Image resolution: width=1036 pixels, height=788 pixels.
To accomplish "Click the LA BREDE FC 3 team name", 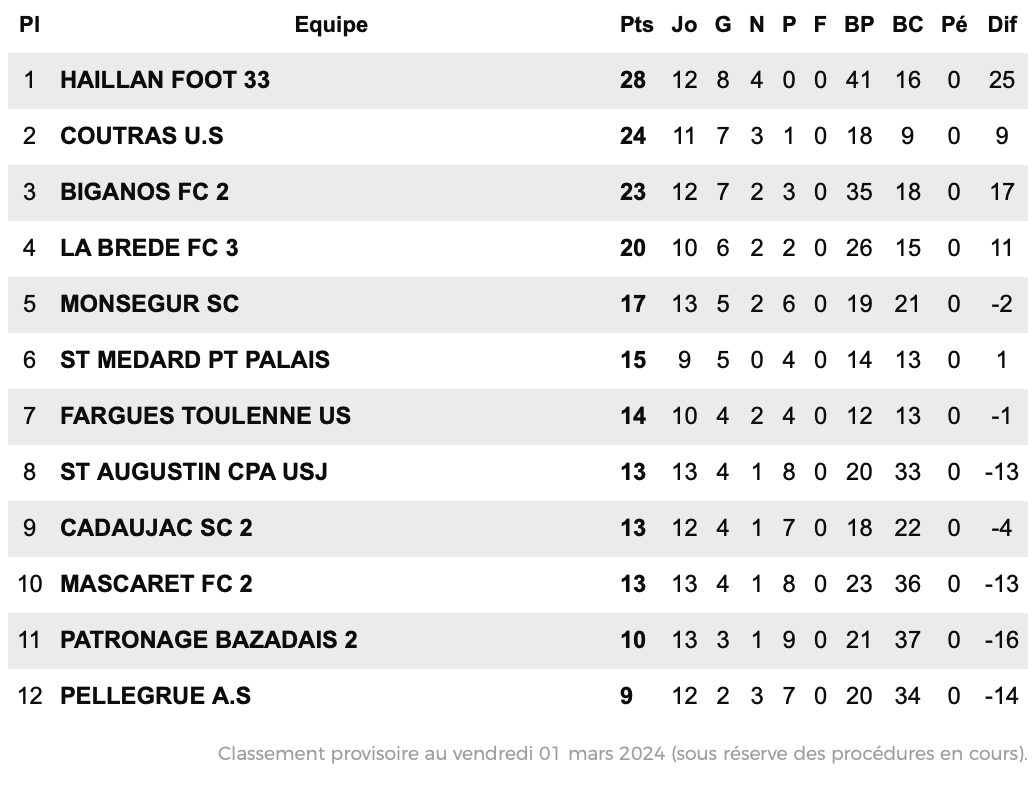I will [x=149, y=248].
